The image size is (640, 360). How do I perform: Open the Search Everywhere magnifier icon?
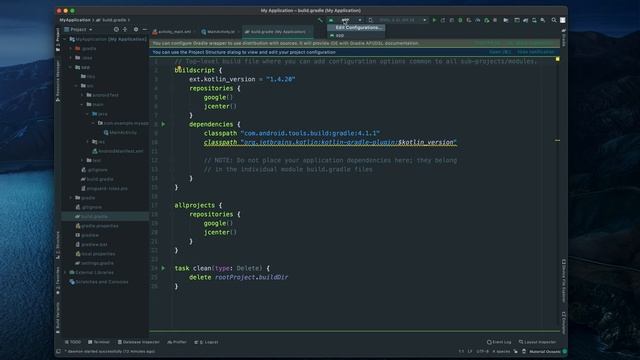click(x=554, y=20)
